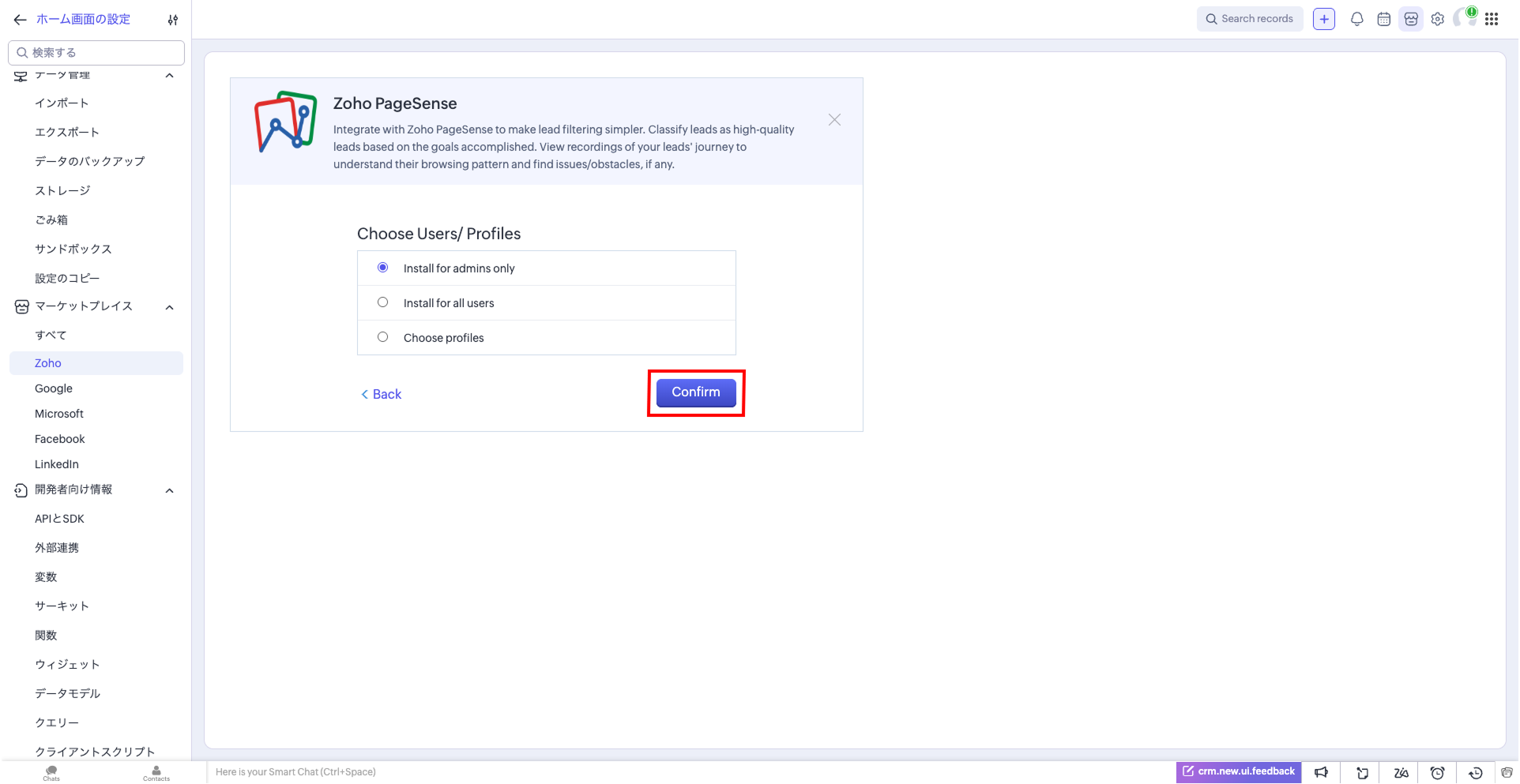
Task: Click the plus create-record button
Action: tap(1323, 19)
